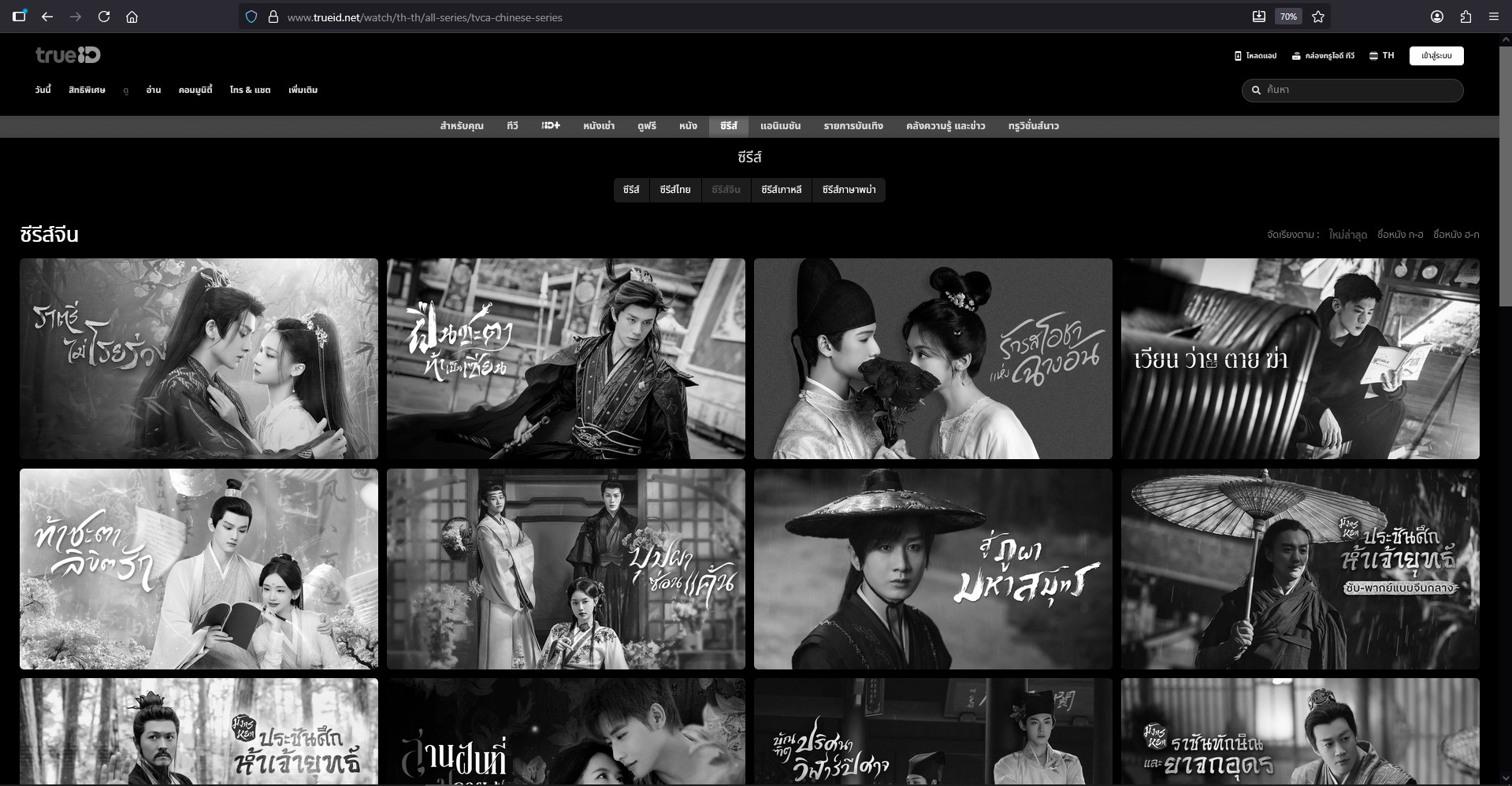
Task: Open the บุปผาซ่อนแค้น series thumbnail
Action: coord(566,569)
